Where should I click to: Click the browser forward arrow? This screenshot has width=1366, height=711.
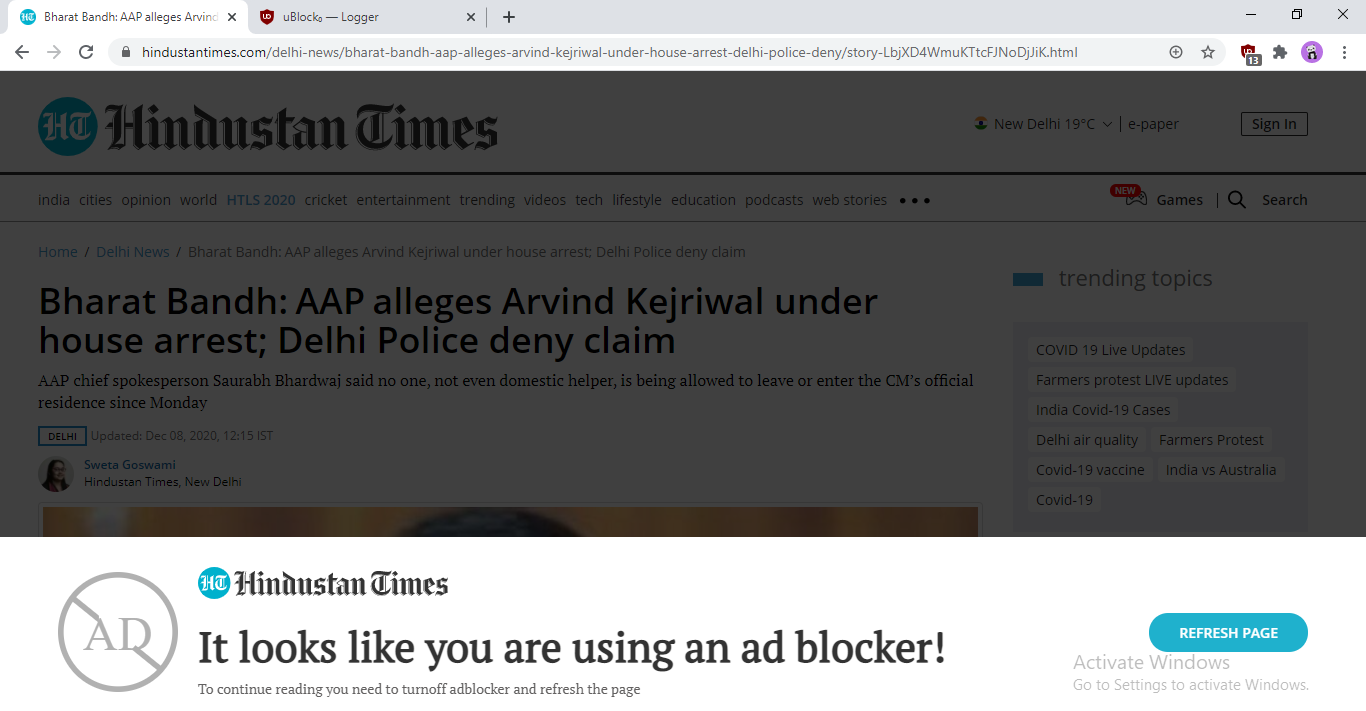(54, 52)
